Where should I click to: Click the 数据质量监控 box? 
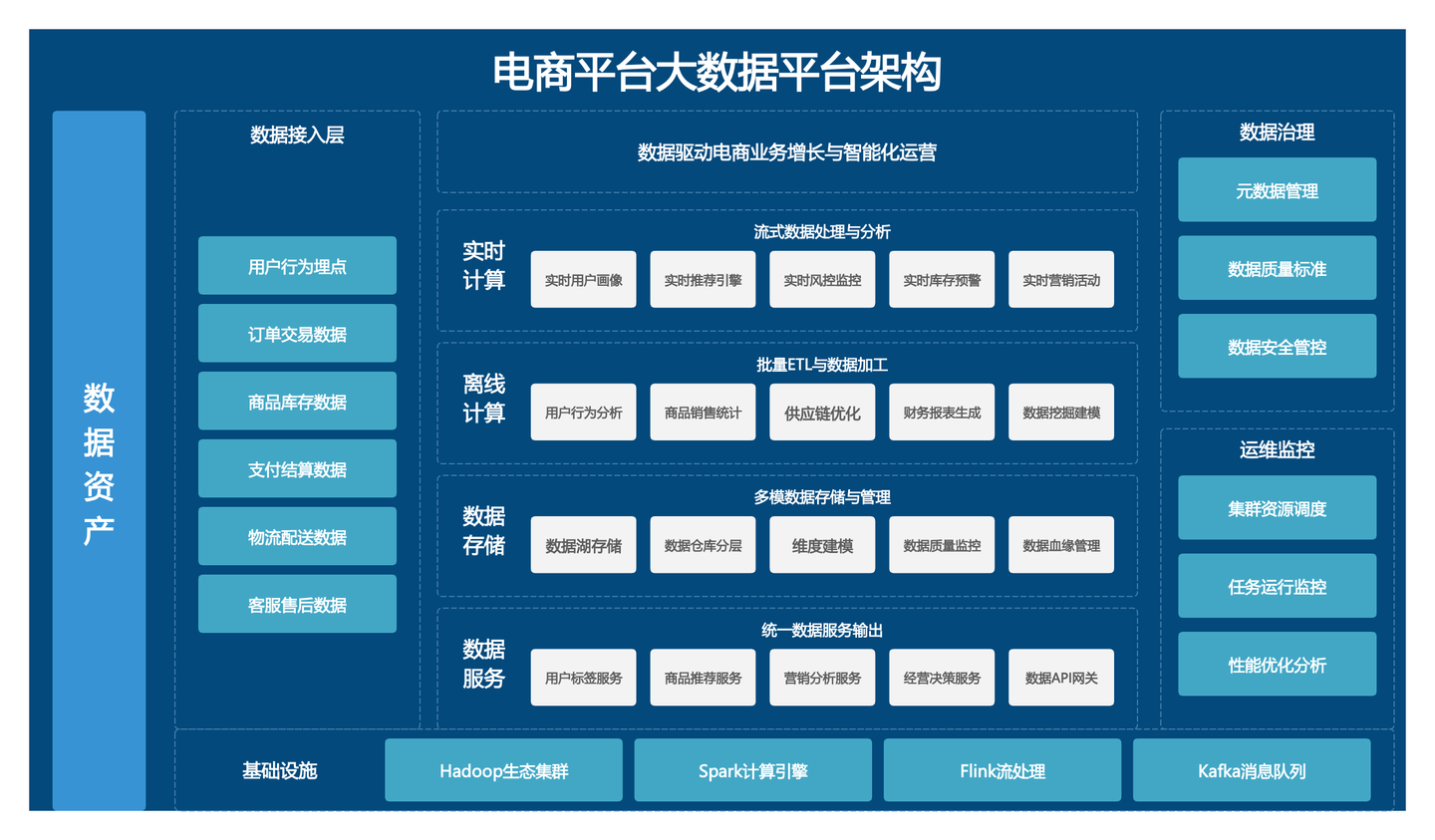coord(942,545)
